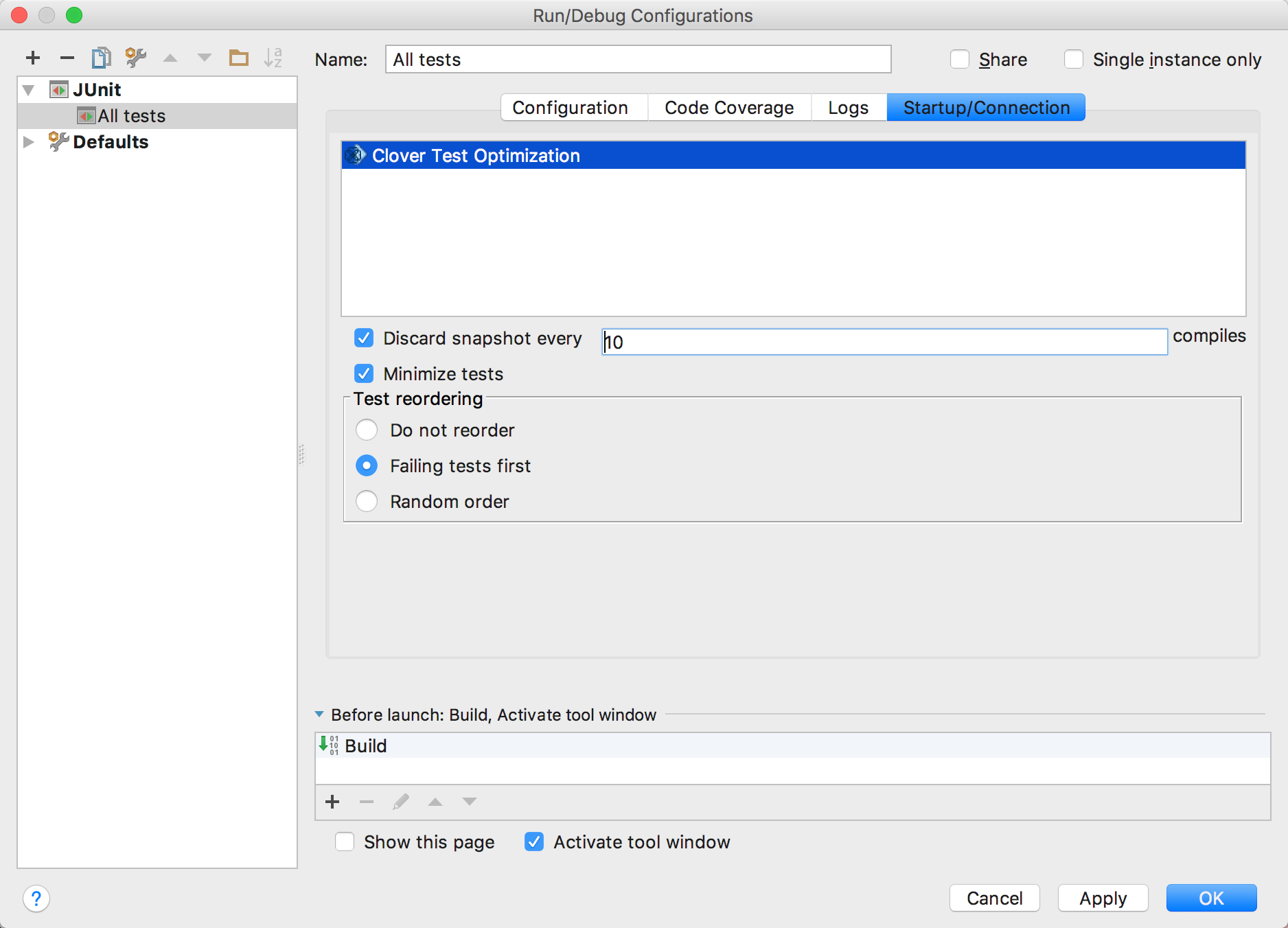Screen dimensions: 1288x928
Task: Add a before launch task
Action: coord(332,802)
